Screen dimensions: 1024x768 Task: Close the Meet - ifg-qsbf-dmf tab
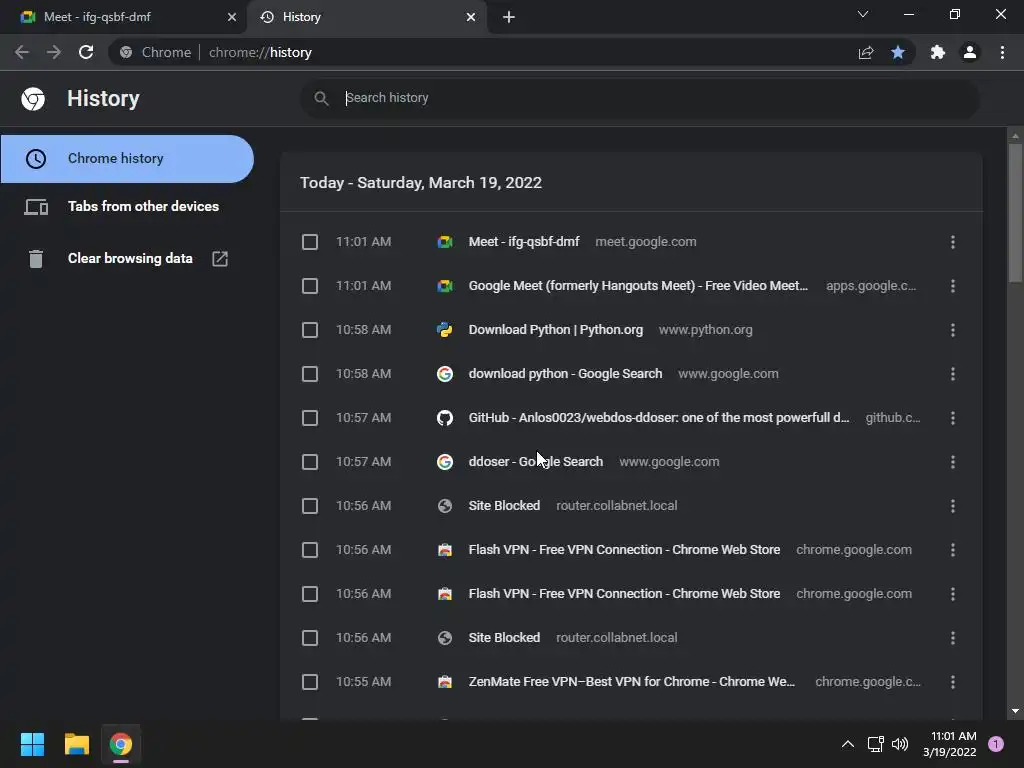click(232, 17)
